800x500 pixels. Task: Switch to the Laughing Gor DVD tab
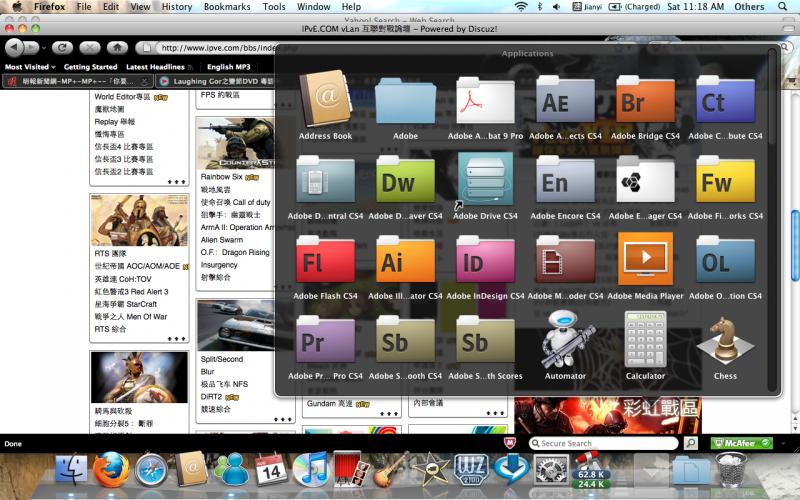click(216, 81)
